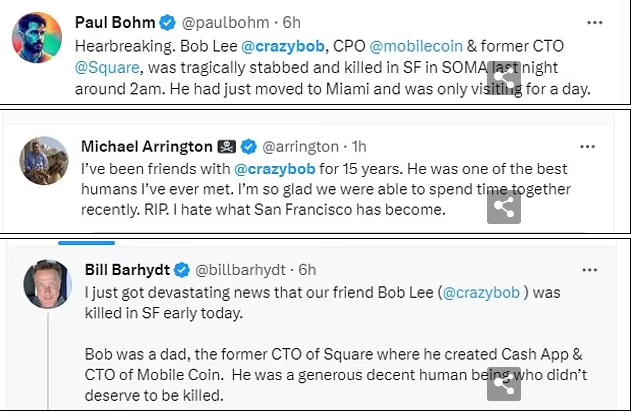
Task: Open Paul Bohm's profile picture
Action: pos(38,40)
